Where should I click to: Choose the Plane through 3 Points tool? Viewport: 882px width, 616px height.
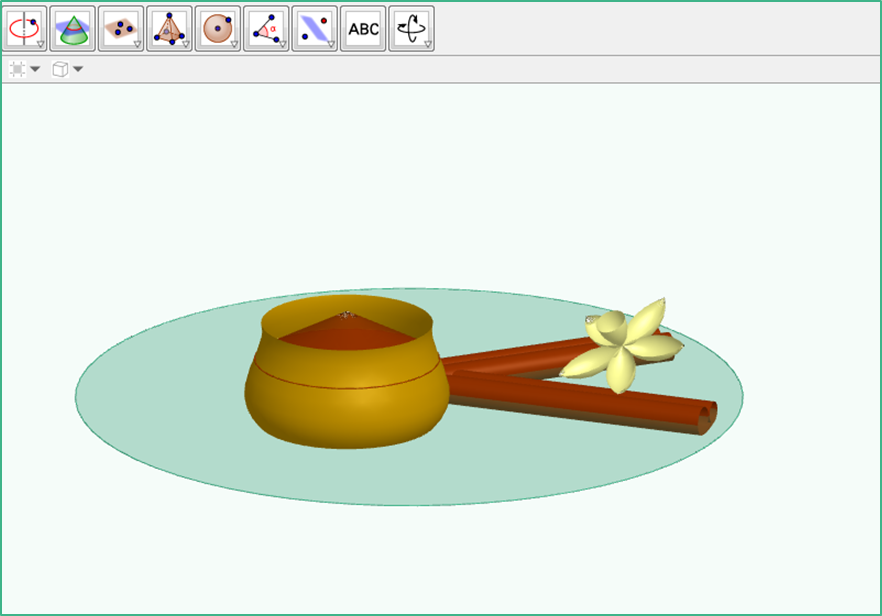tap(121, 29)
